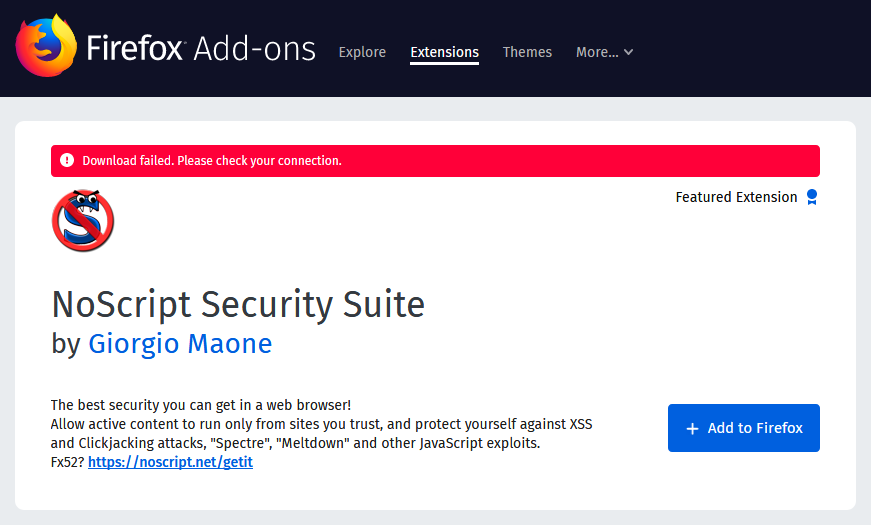
Task: Follow the https://noscript.net/getit link
Action: (171, 462)
